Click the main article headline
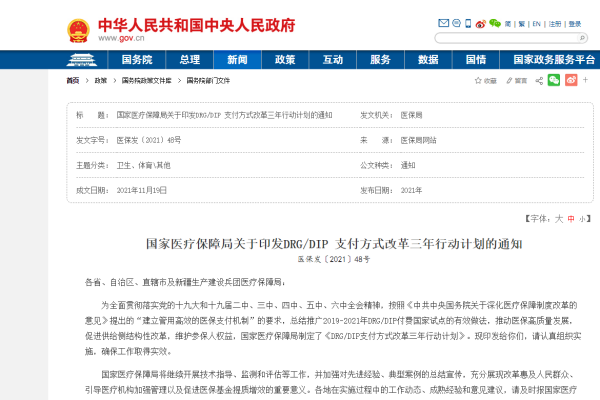 pyautogui.click(x=334, y=244)
